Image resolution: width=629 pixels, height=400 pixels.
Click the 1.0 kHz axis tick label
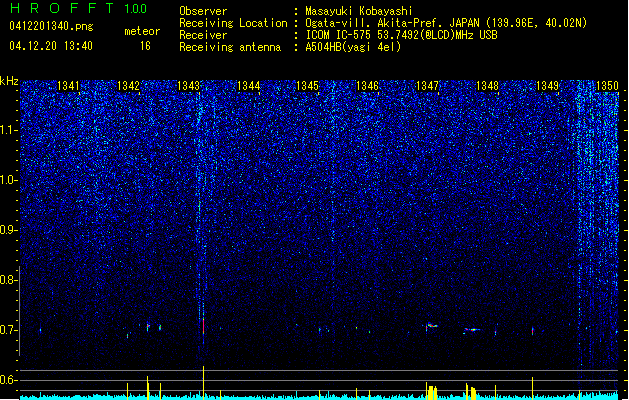click(8, 180)
